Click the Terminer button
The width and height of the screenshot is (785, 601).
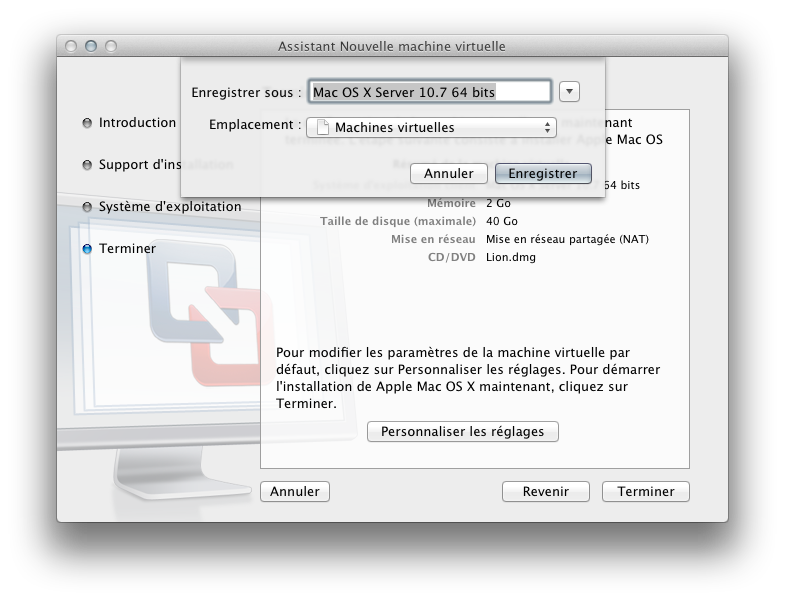646,491
